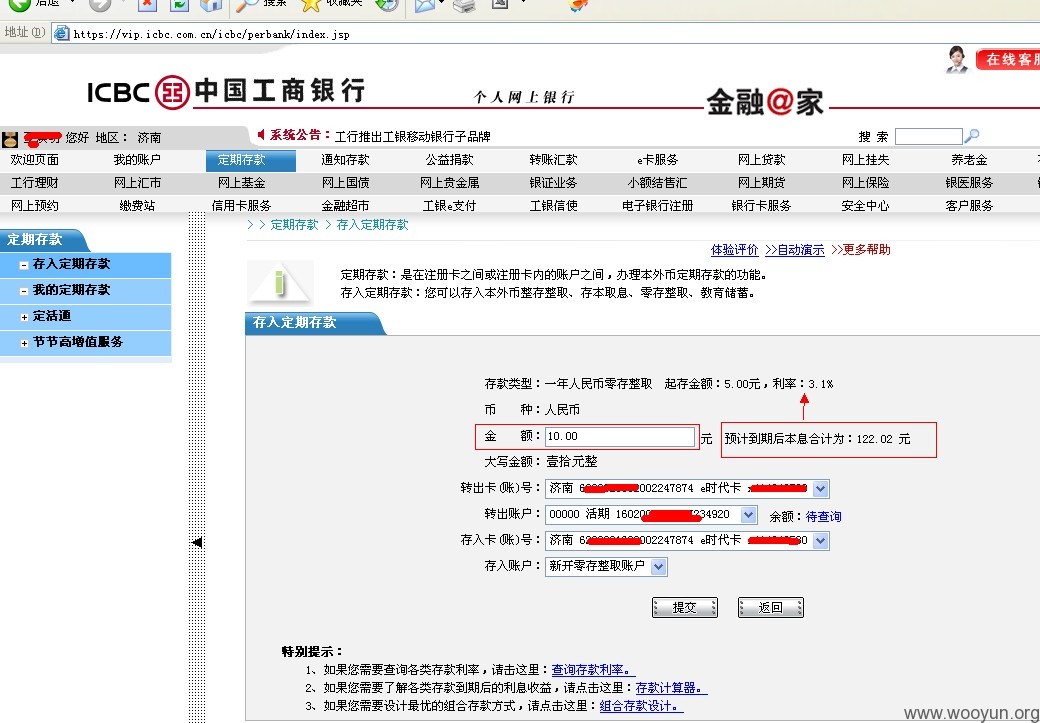This screenshot has width=1040, height=723.
Task: Click the IE page icon in address bar
Action: tap(62, 33)
